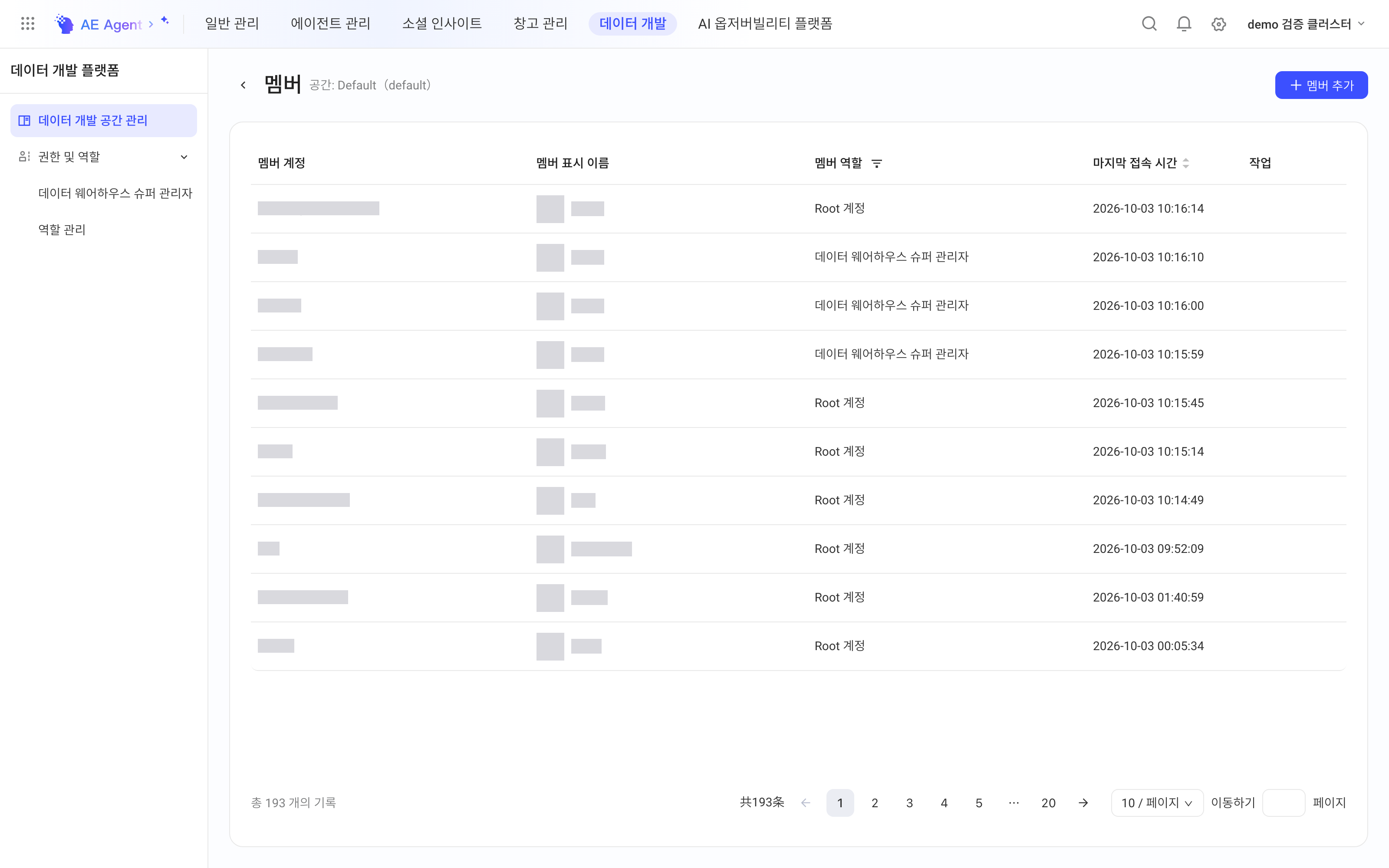Open the 10 / 페이지 page size dropdown
The height and width of the screenshot is (868, 1389).
click(1156, 802)
